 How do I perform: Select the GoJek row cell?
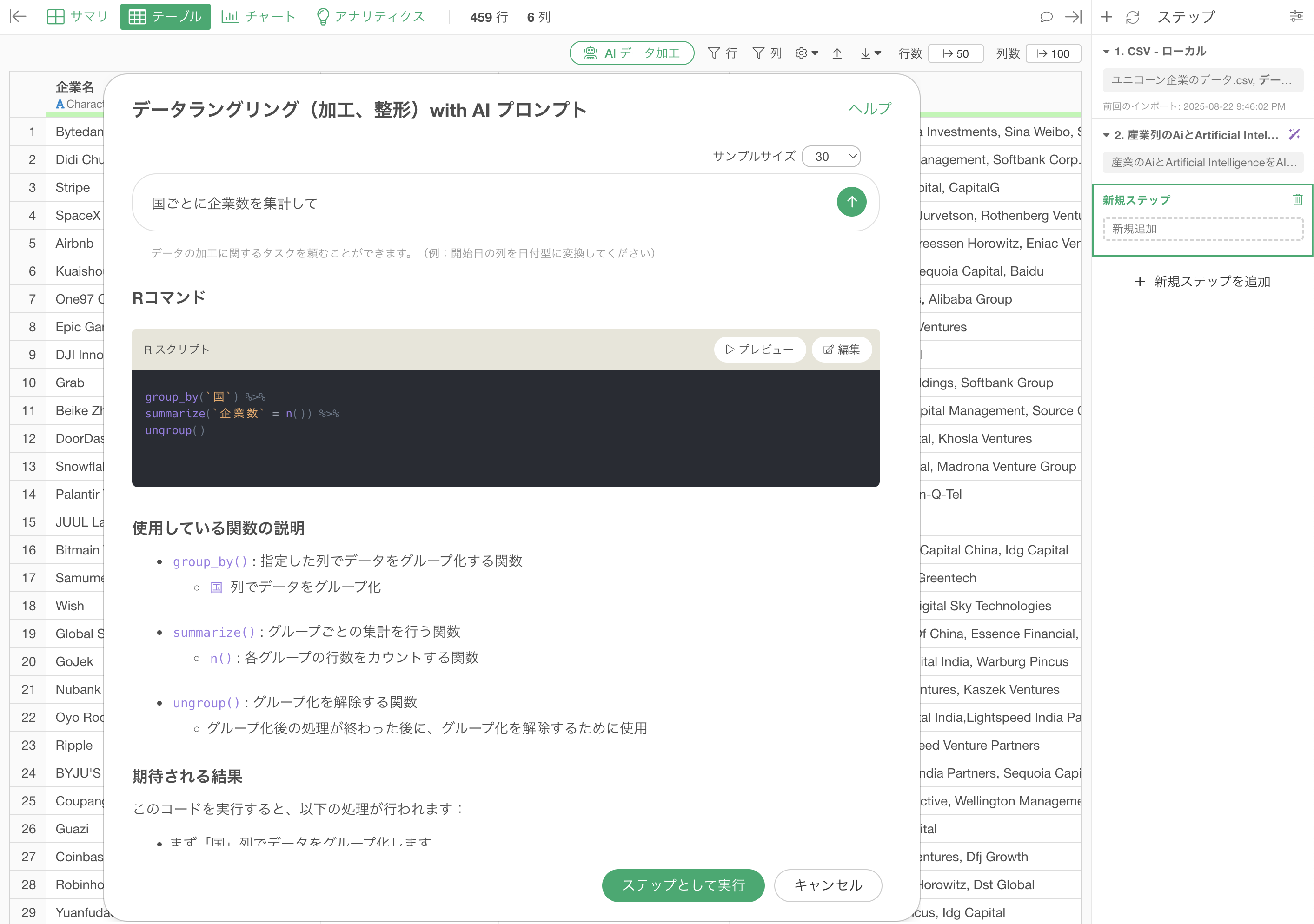point(74,662)
